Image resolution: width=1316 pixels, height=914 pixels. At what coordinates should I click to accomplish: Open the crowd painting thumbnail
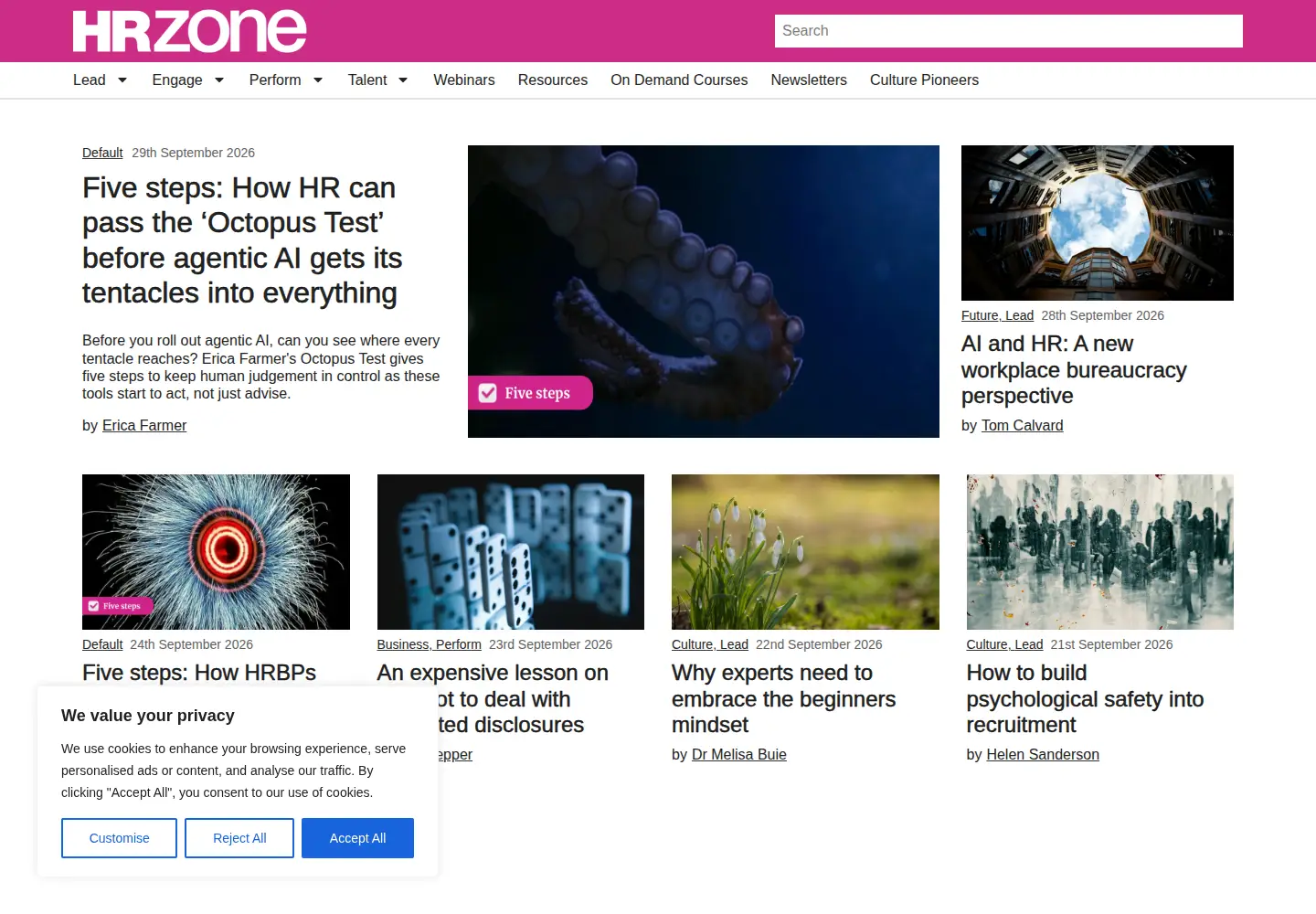click(1100, 552)
